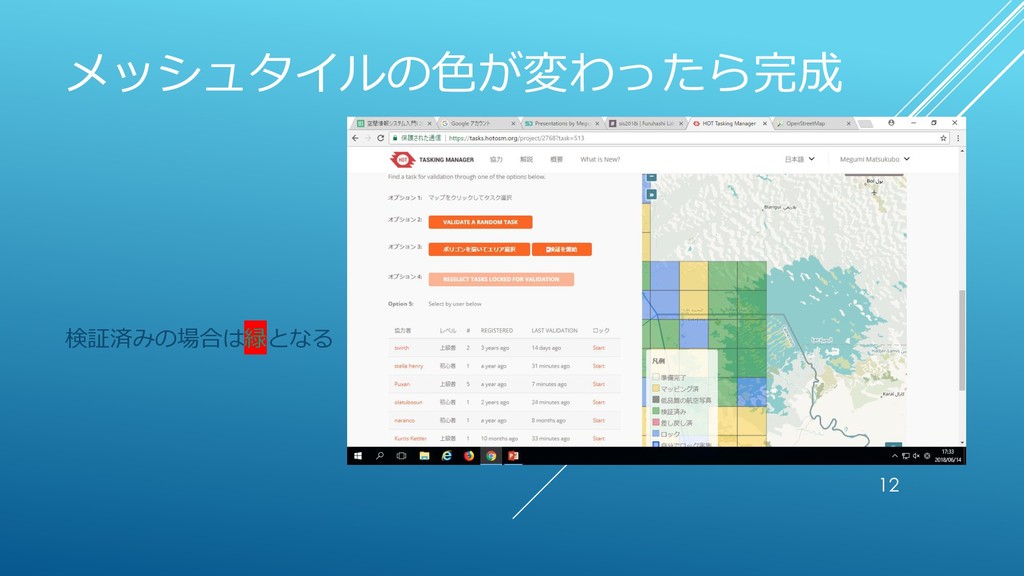This screenshot has height=576, width=1024.
Task: Close the Presentations by Megu tab
Action: 597,123
